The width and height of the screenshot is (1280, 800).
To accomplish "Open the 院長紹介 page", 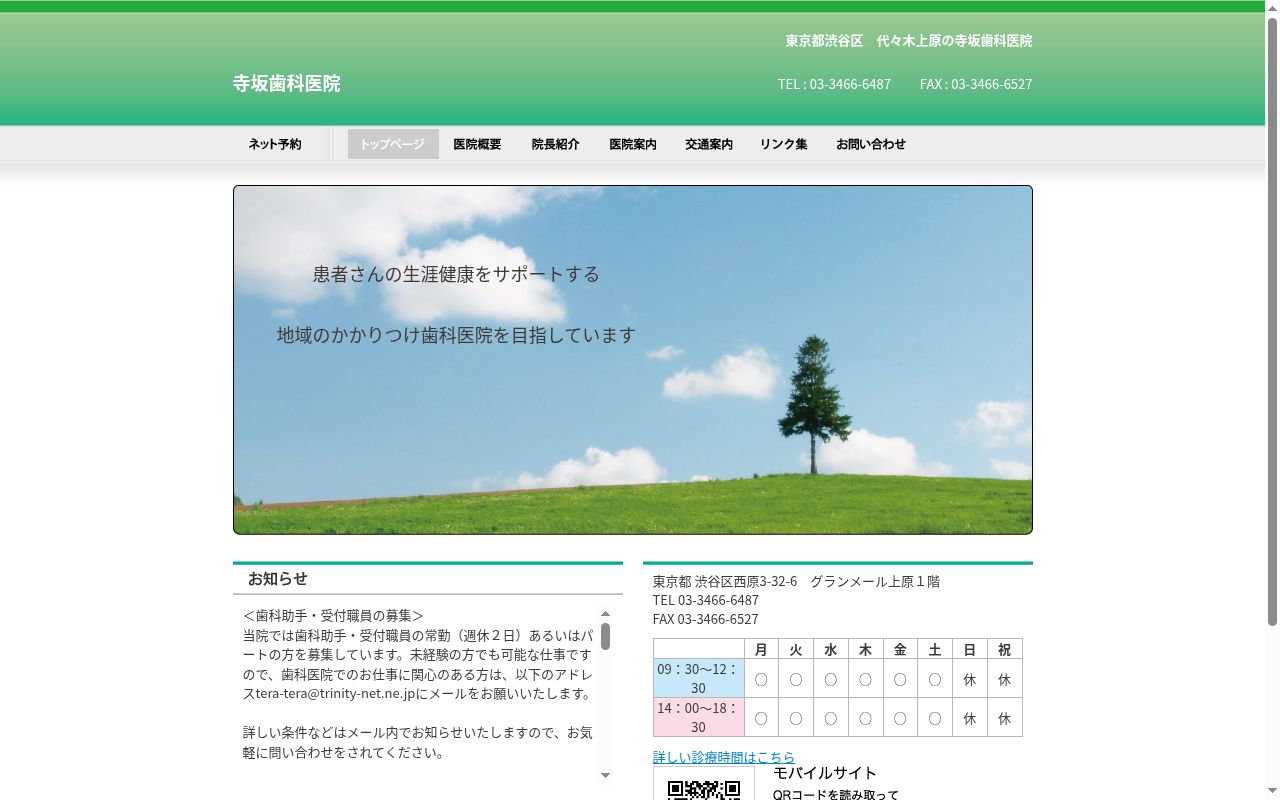I will (555, 144).
